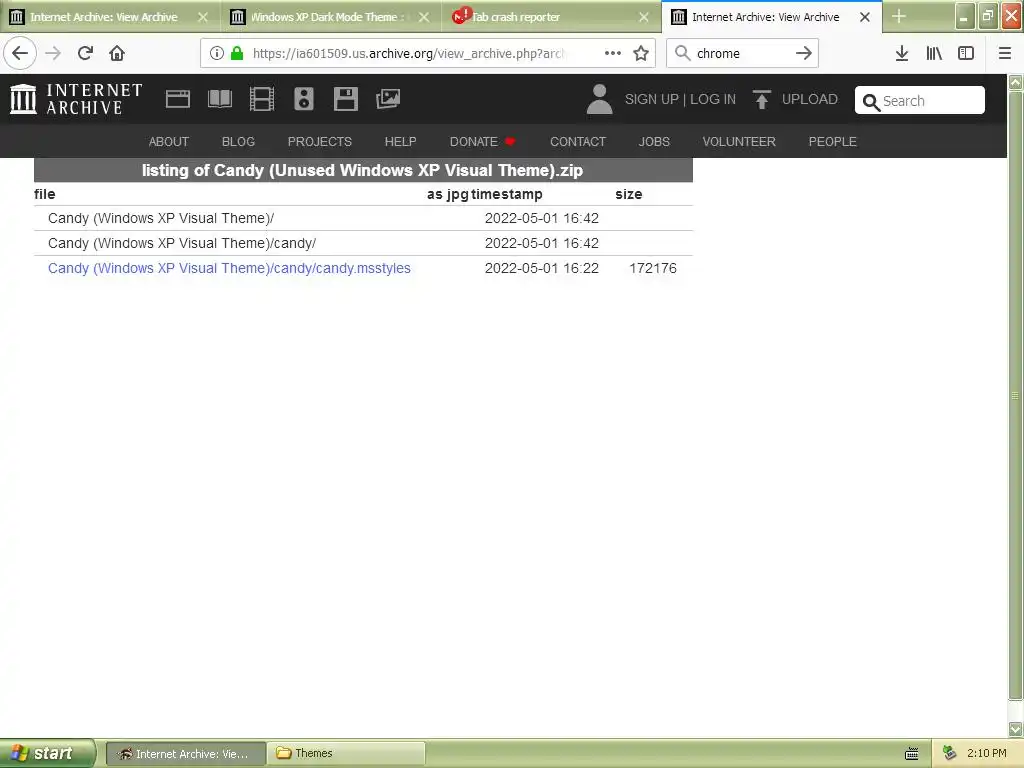Image resolution: width=1024 pixels, height=768 pixels.
Task: Click the green padlock security icon
Action: pos(237,53)
